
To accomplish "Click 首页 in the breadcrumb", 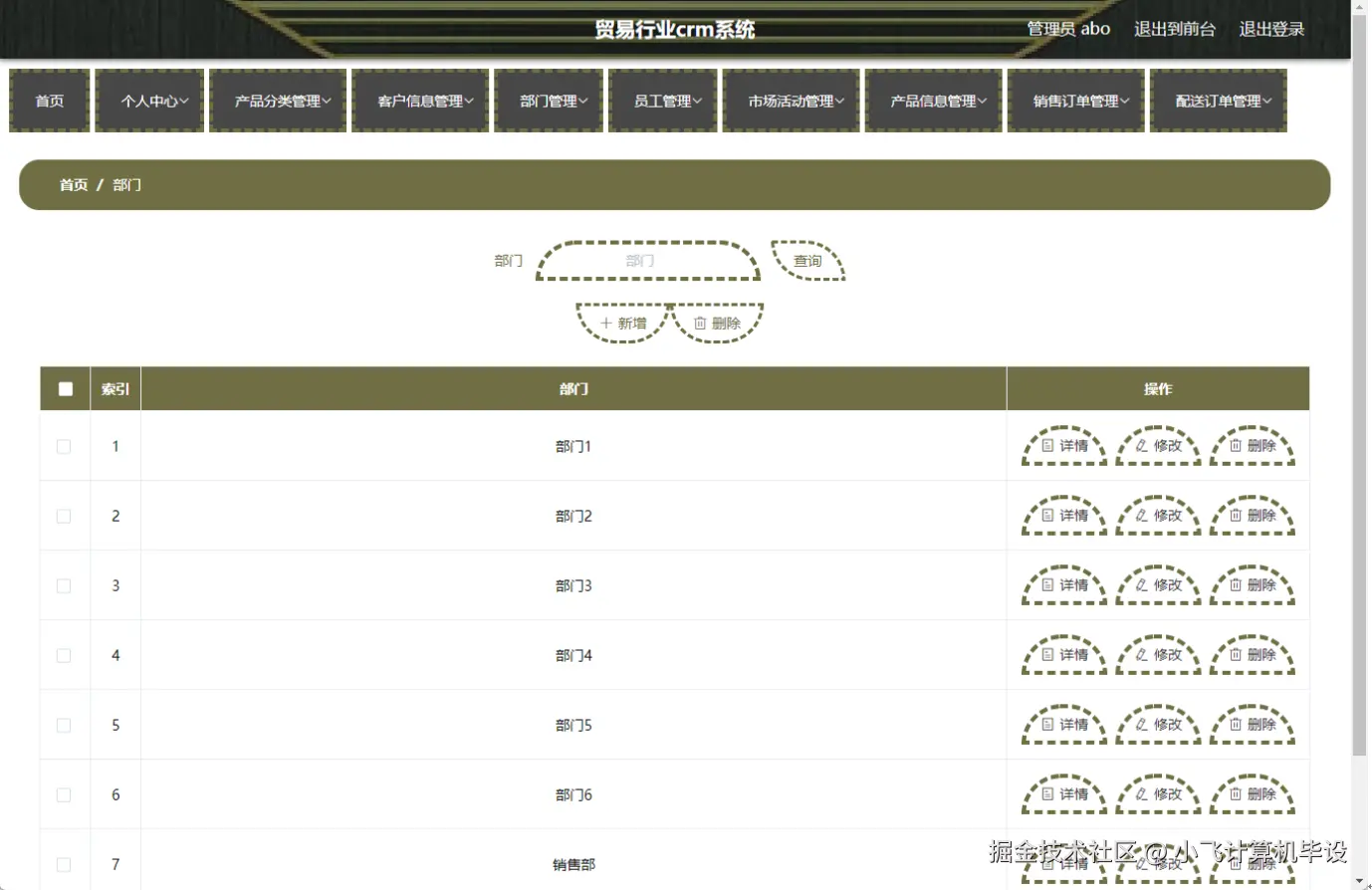I will 74,185.
